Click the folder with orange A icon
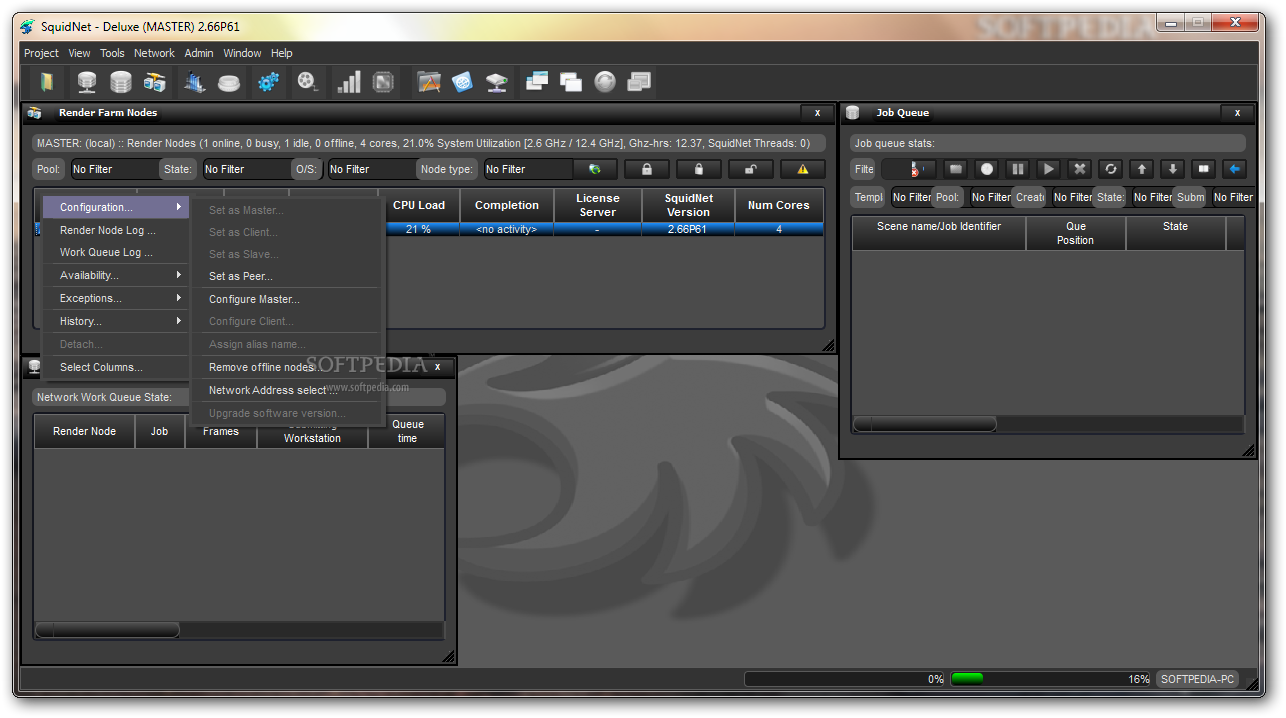Screen dimensions: 1286x718 (x=429, y=82)
